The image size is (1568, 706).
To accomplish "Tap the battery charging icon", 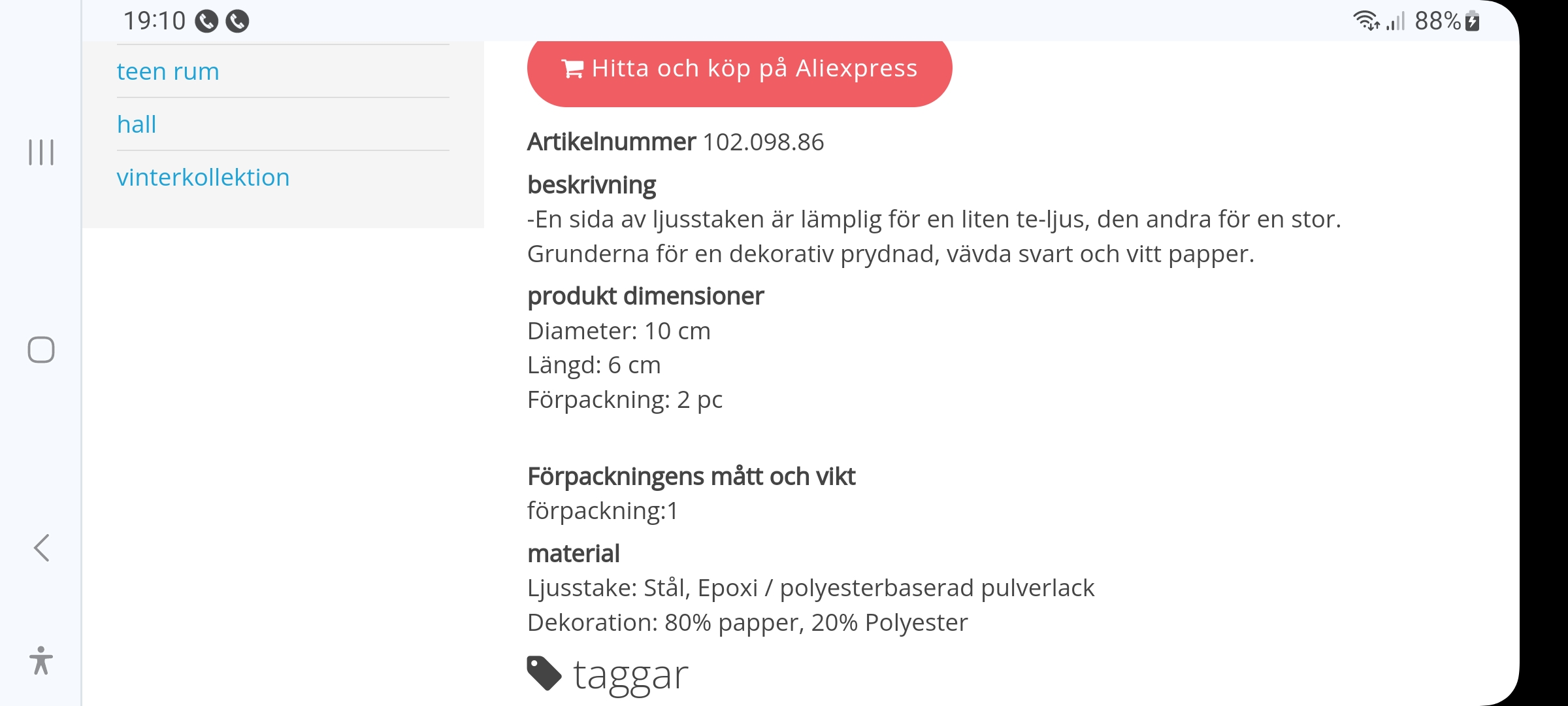I will (1473, 21).
